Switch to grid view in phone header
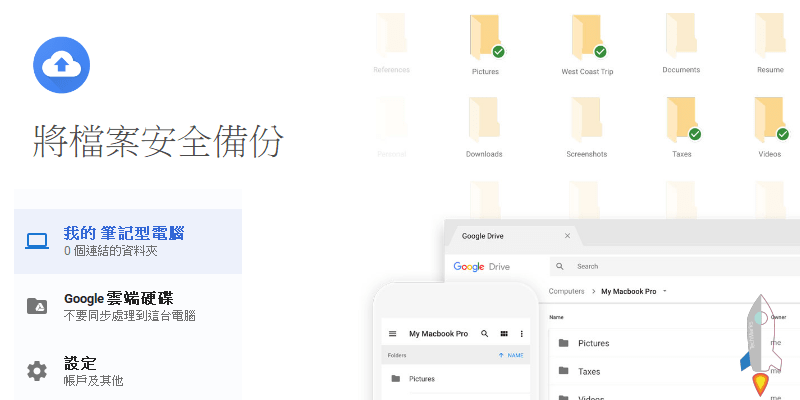This screenshot has width=800, height=400. coord(504,333)
